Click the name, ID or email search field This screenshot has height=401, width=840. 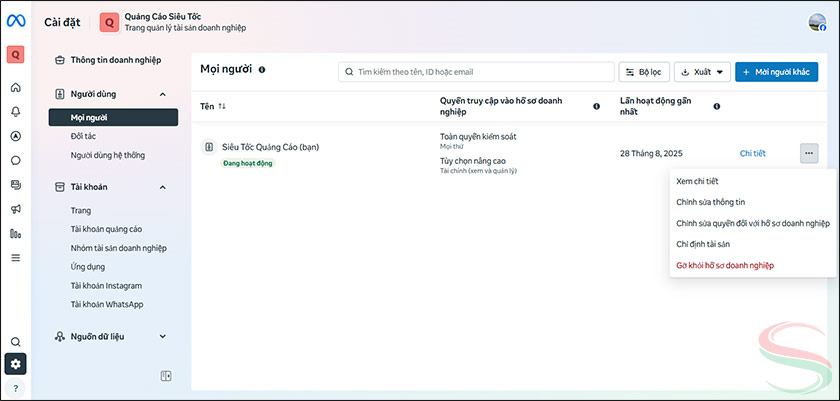pyautogui.click(x=476, y=72)
